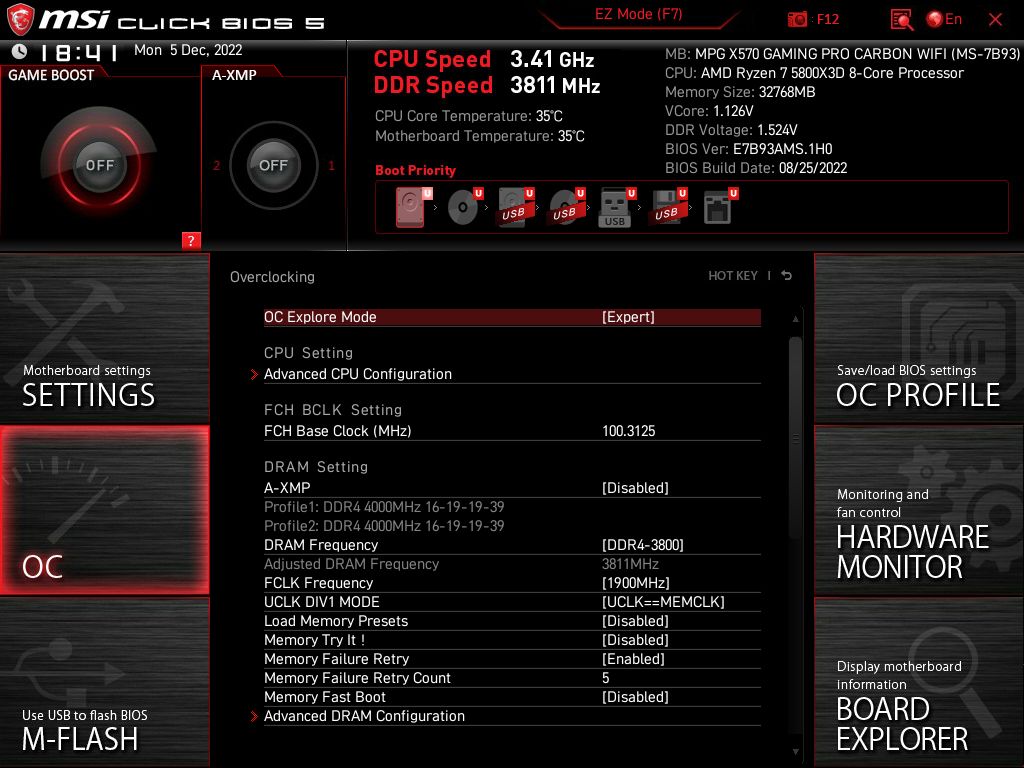Open the BIOS search magnifier icon

coord(902,20)
